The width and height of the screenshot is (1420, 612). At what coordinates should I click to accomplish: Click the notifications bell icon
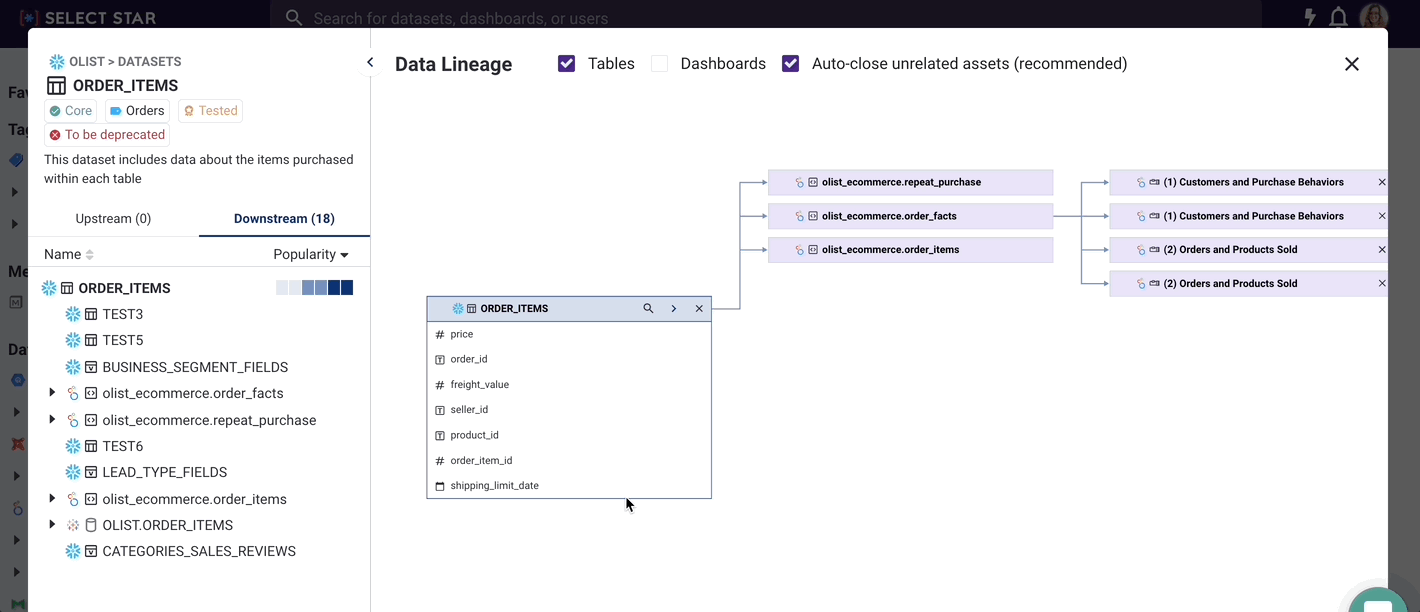click(1338, 18)
